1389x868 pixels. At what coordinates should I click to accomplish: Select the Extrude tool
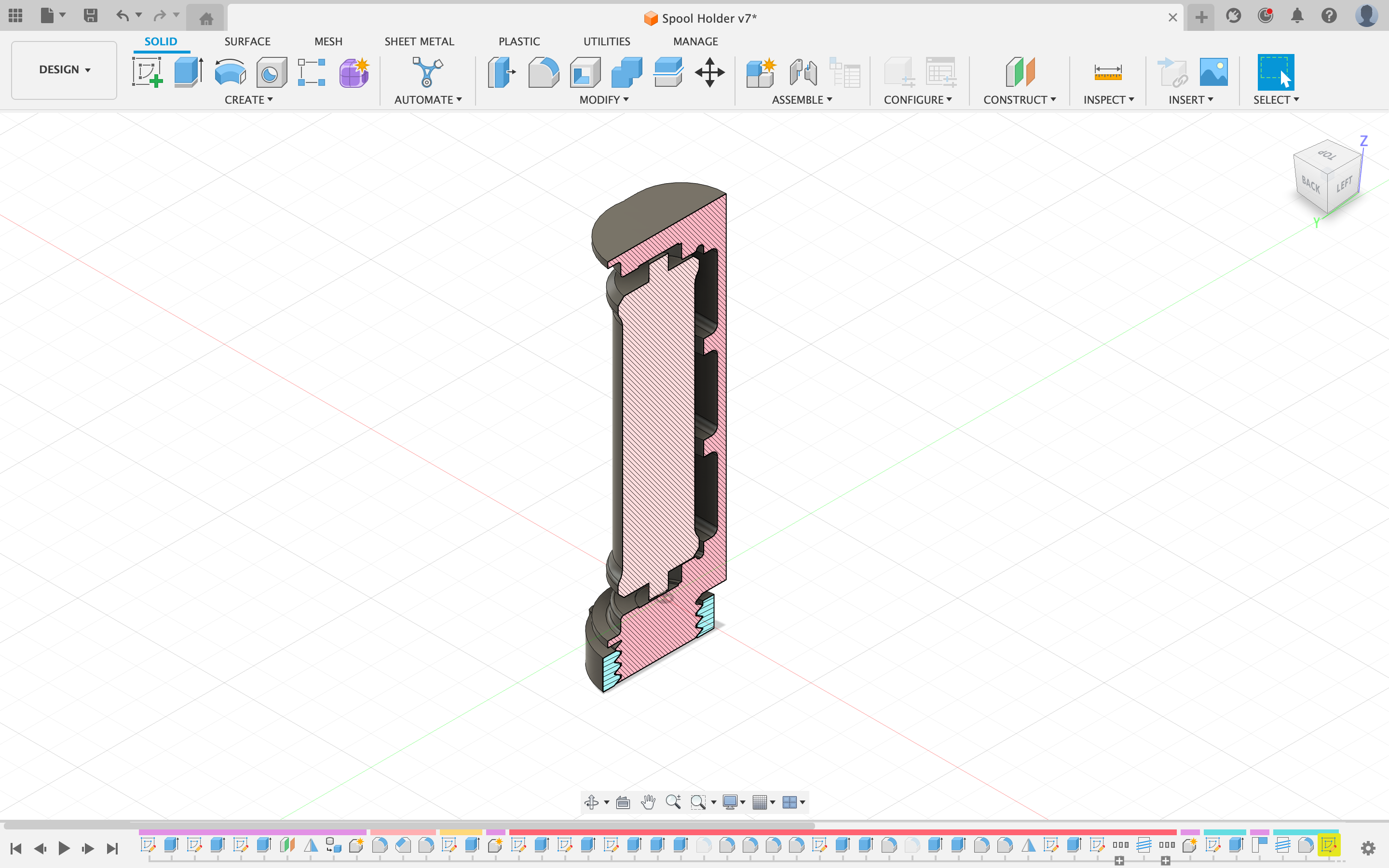188,72
